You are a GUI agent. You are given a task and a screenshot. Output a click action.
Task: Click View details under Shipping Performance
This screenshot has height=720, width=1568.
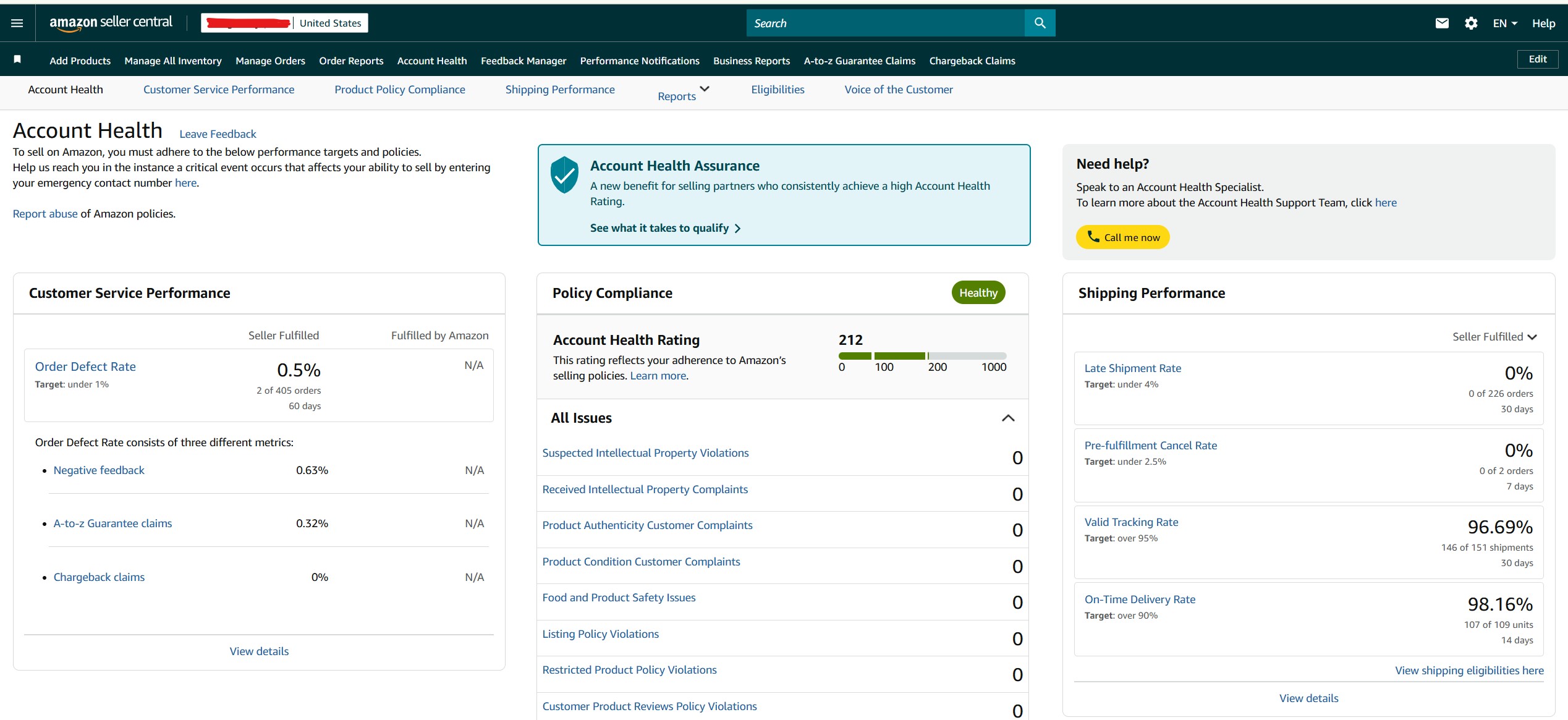[1308, 698]
